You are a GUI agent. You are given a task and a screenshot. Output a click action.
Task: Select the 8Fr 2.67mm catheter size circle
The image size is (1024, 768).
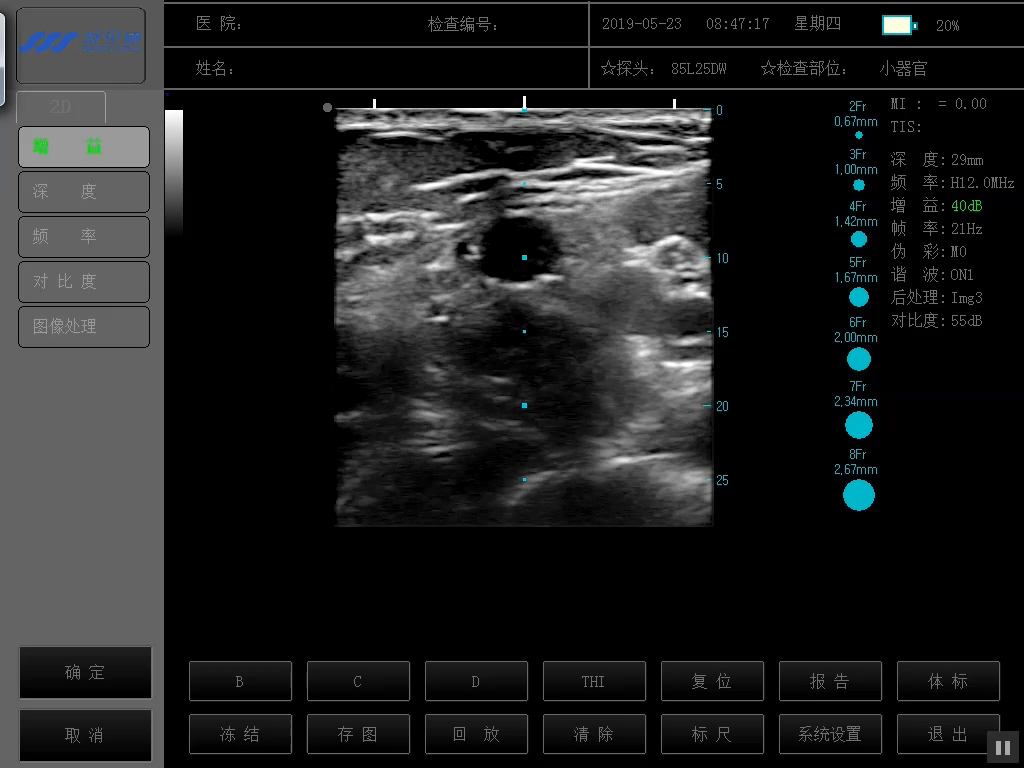858,495
